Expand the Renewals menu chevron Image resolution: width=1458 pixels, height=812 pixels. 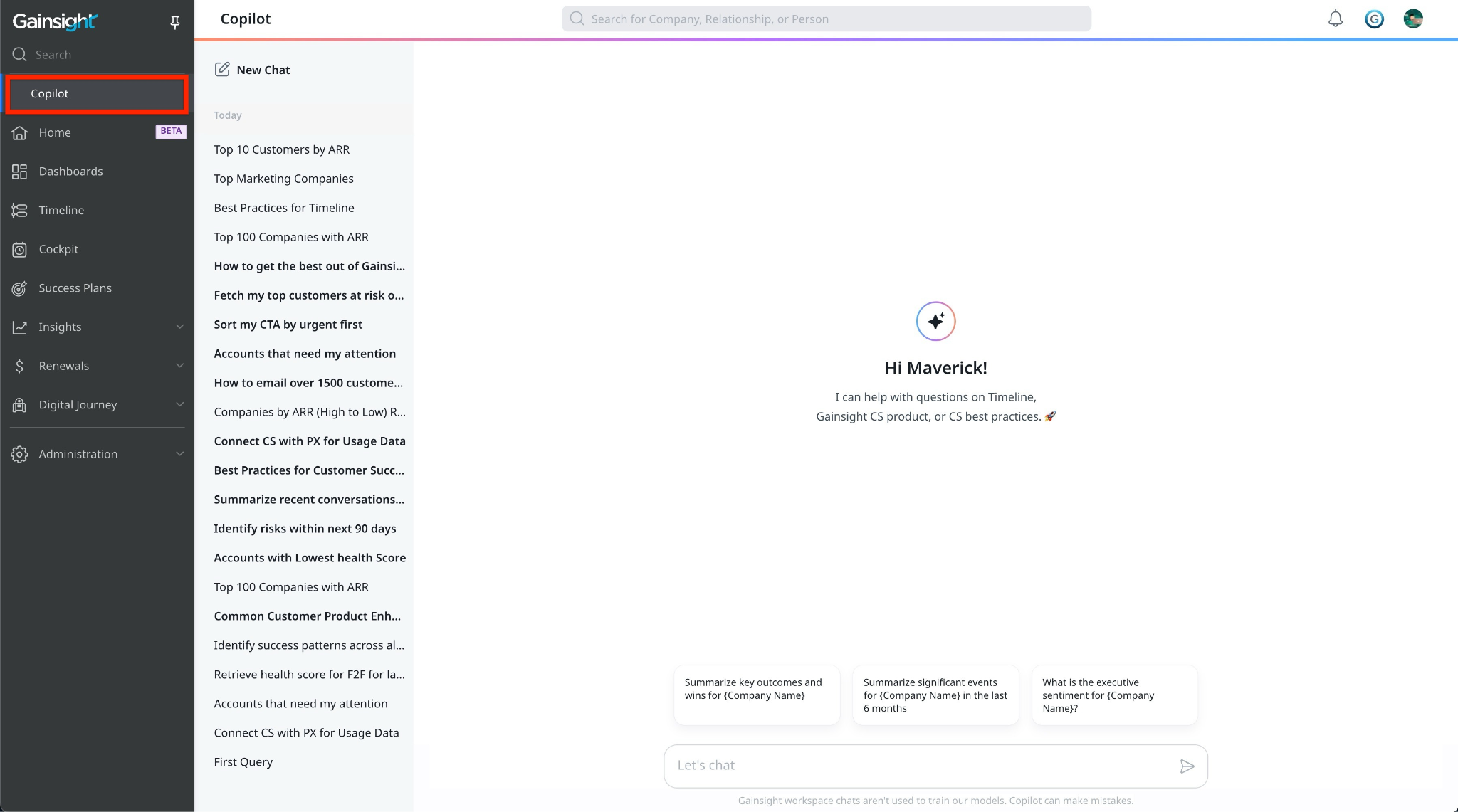[179, 366]
